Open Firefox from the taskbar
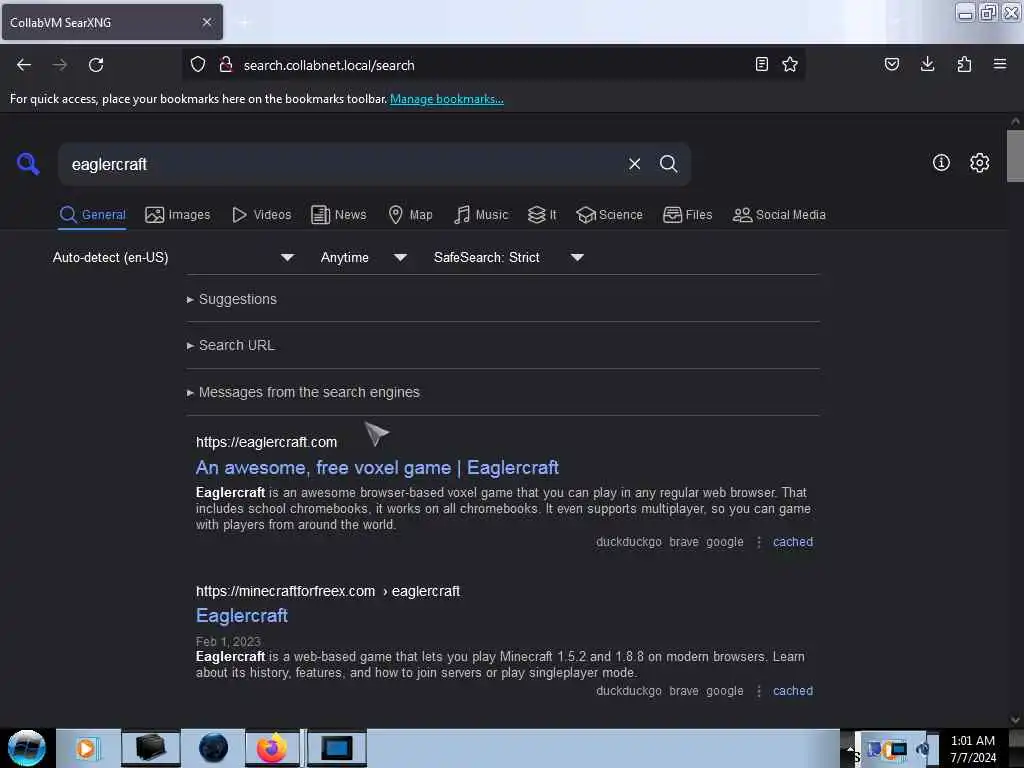The height and width of the screenshot is (768, 1024). 272,748
